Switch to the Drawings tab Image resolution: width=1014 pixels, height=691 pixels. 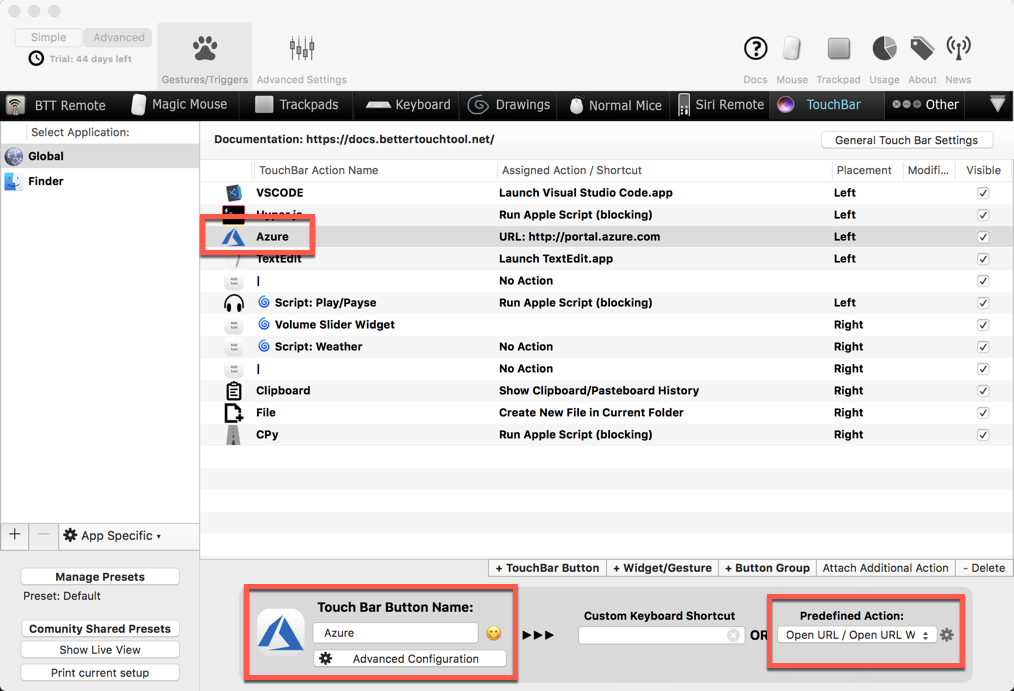pyautogui.click(x=510, y=105)
